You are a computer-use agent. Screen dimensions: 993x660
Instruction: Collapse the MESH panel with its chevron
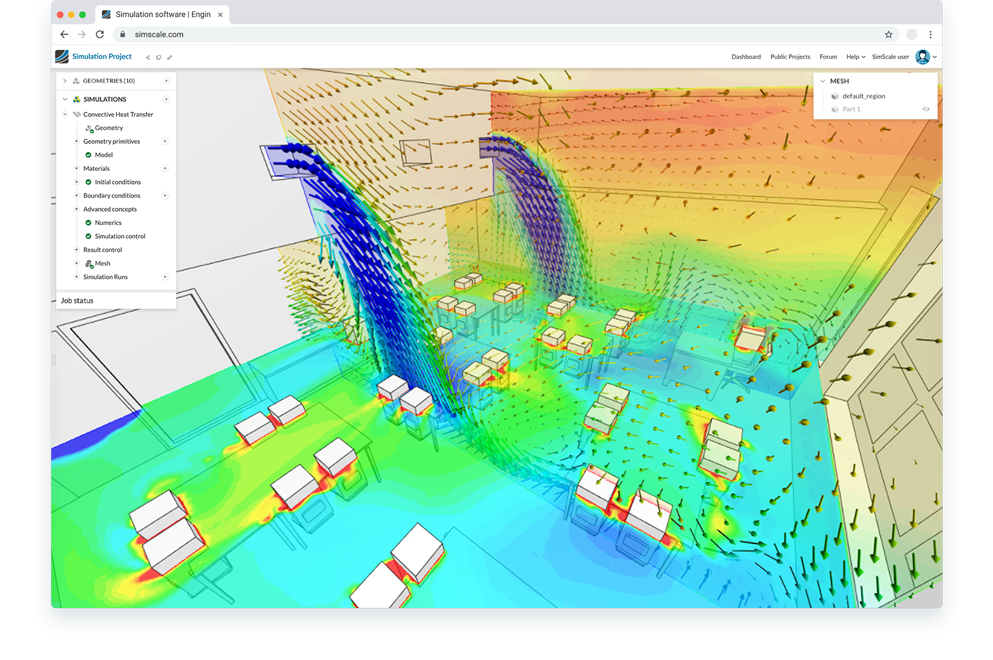pyautogui.click(x=823, y=81)
